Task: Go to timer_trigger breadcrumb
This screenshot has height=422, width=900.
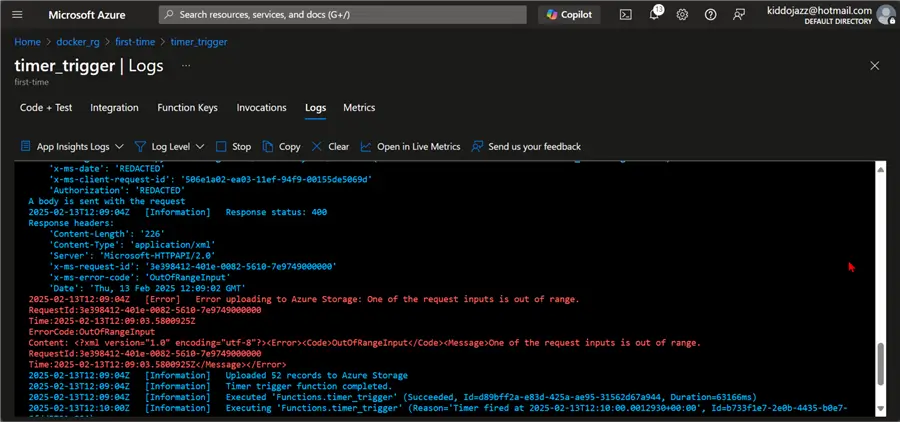Action: [199, 42]
